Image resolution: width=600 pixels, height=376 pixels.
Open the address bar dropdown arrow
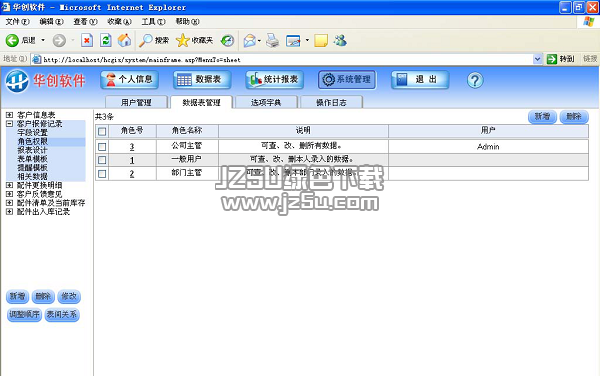(537, 59)
